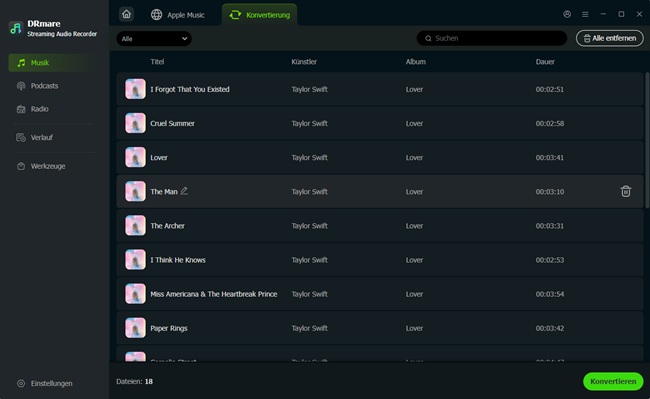Open the user account icon in title bar
The image size is (650, 399).
click(567, 14)
